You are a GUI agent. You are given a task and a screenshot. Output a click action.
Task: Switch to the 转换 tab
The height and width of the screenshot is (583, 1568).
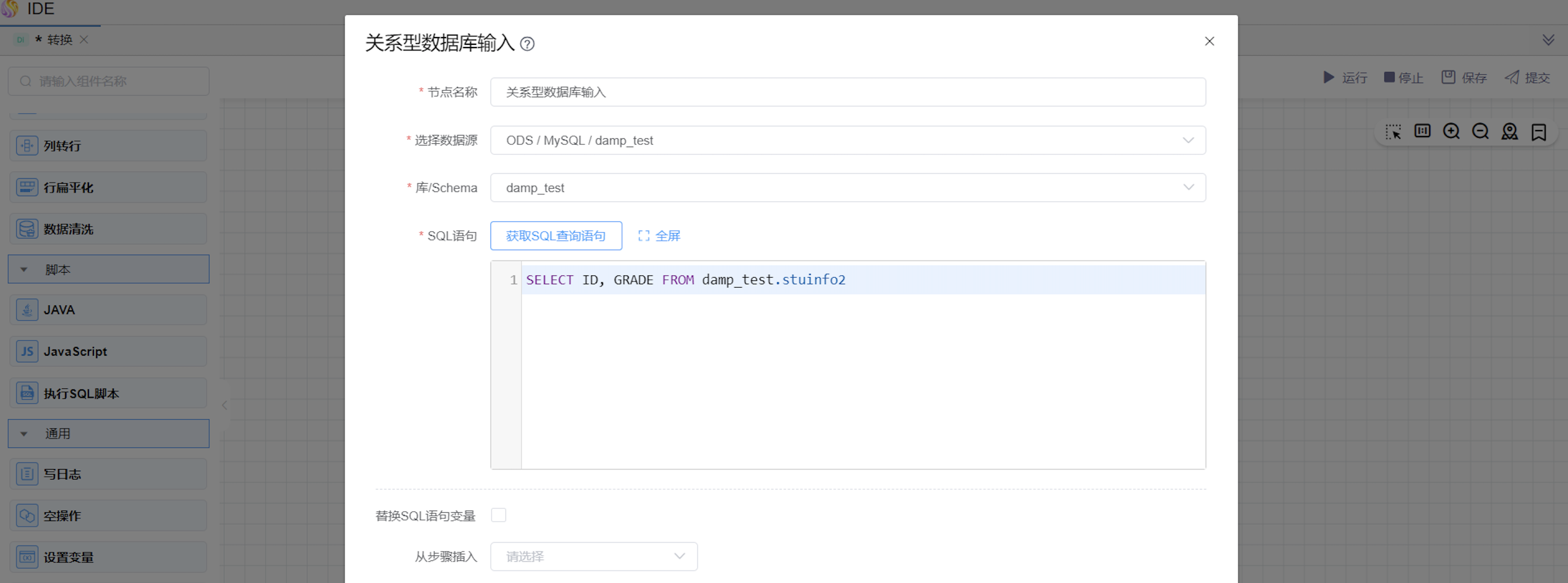59,40
